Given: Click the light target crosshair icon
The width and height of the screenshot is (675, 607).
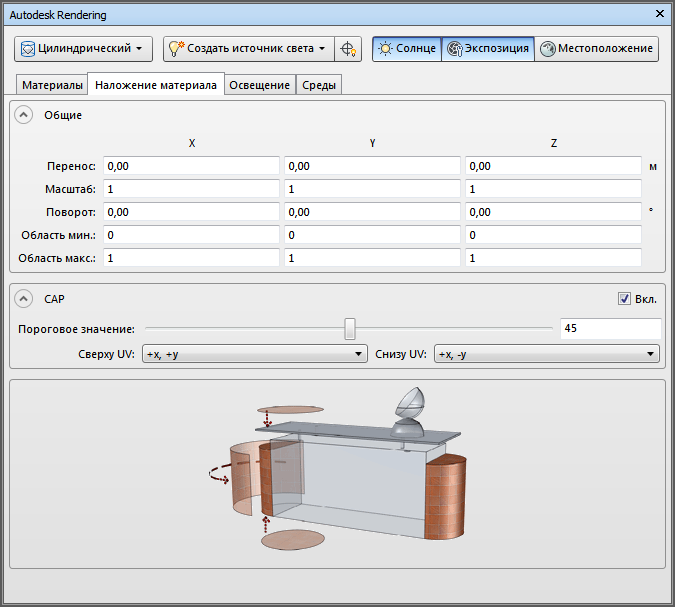Looking at the screenshot, I should coord(348,48).
